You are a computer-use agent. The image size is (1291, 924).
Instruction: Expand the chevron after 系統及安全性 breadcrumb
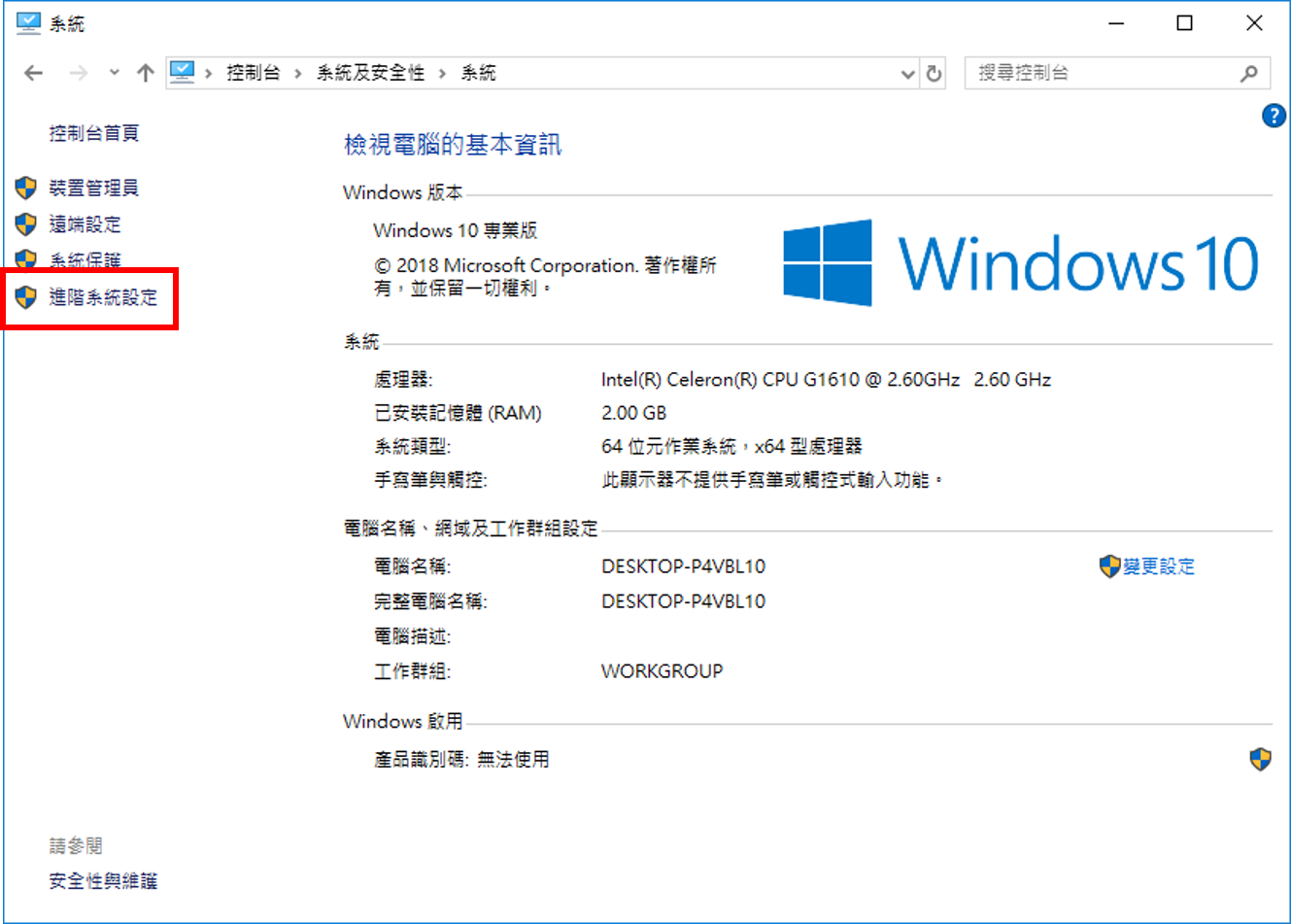(442, 73)
